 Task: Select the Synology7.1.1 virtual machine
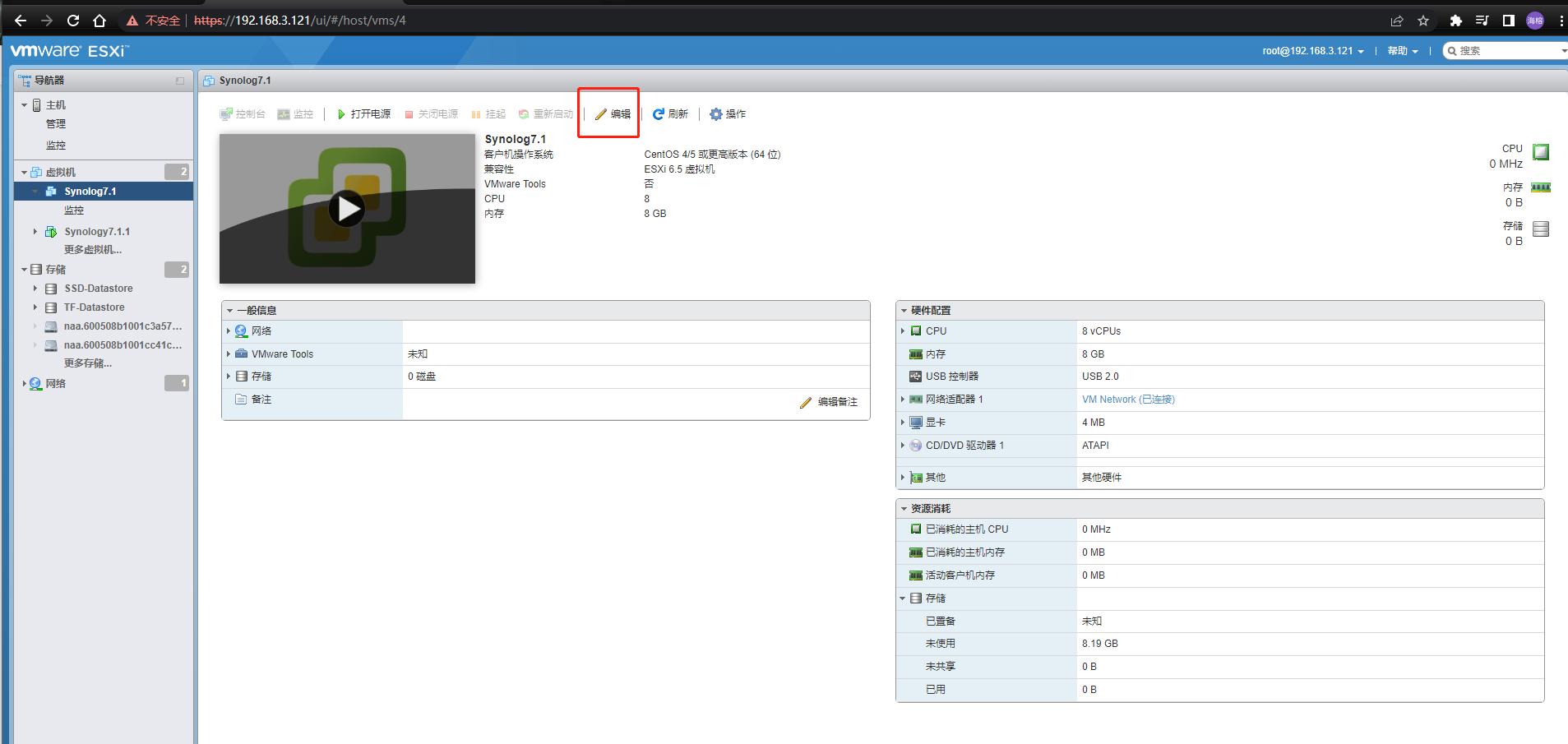click(x=97, y=232)
